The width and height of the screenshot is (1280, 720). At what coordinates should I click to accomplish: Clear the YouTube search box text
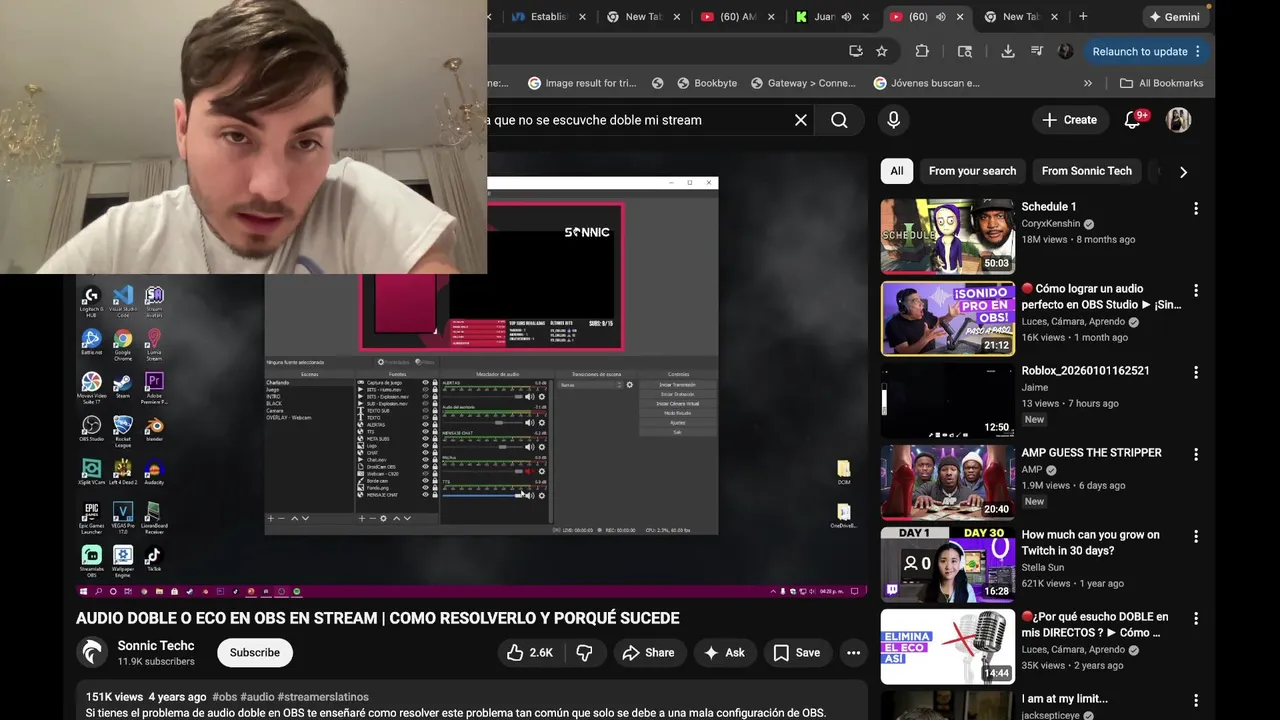click(801, 120)
